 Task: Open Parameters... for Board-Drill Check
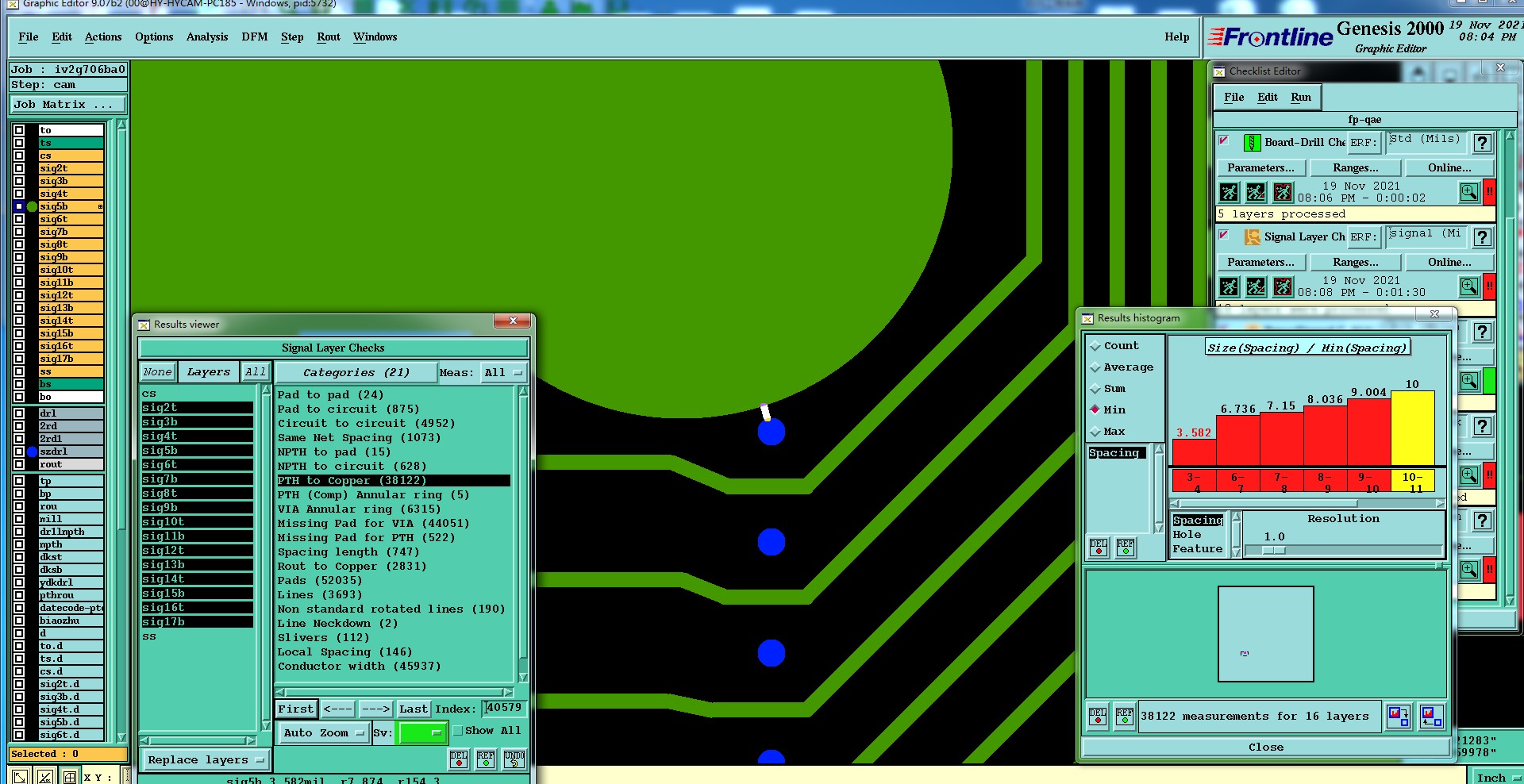[1260, 168]
